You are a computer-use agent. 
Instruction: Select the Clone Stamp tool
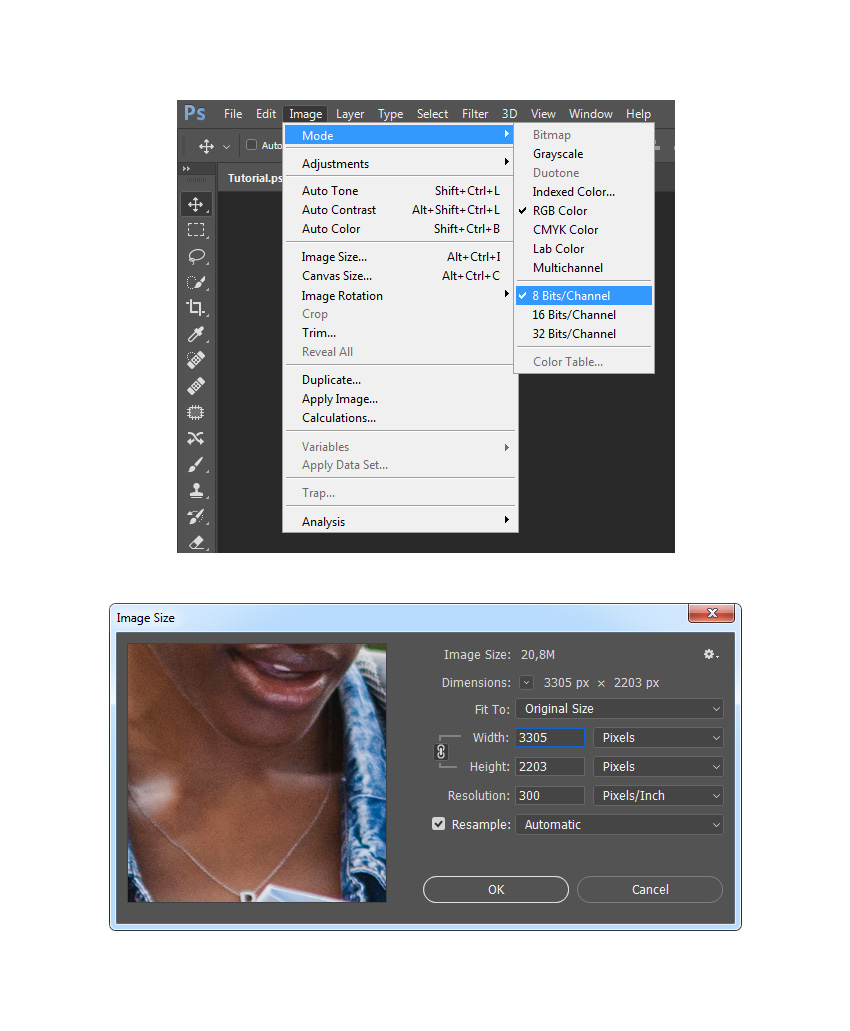[196, 491]
